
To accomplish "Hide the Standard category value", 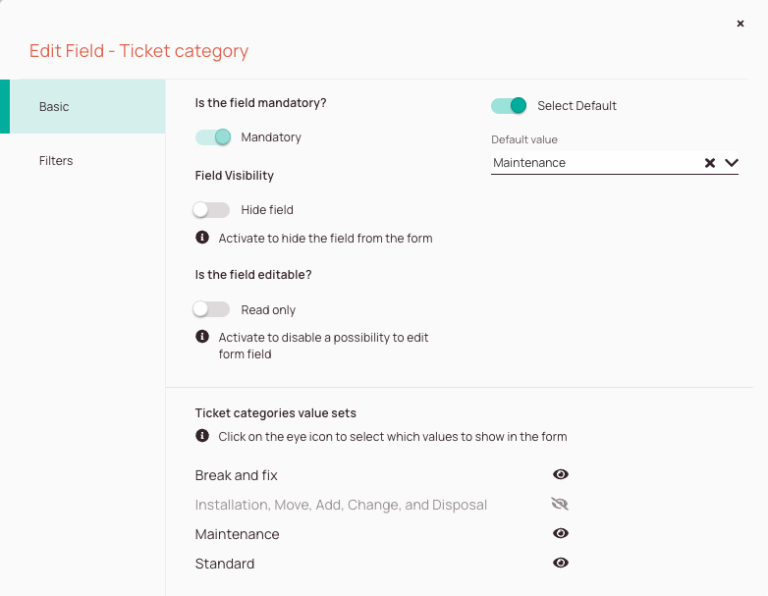I will tap(560, 563).
